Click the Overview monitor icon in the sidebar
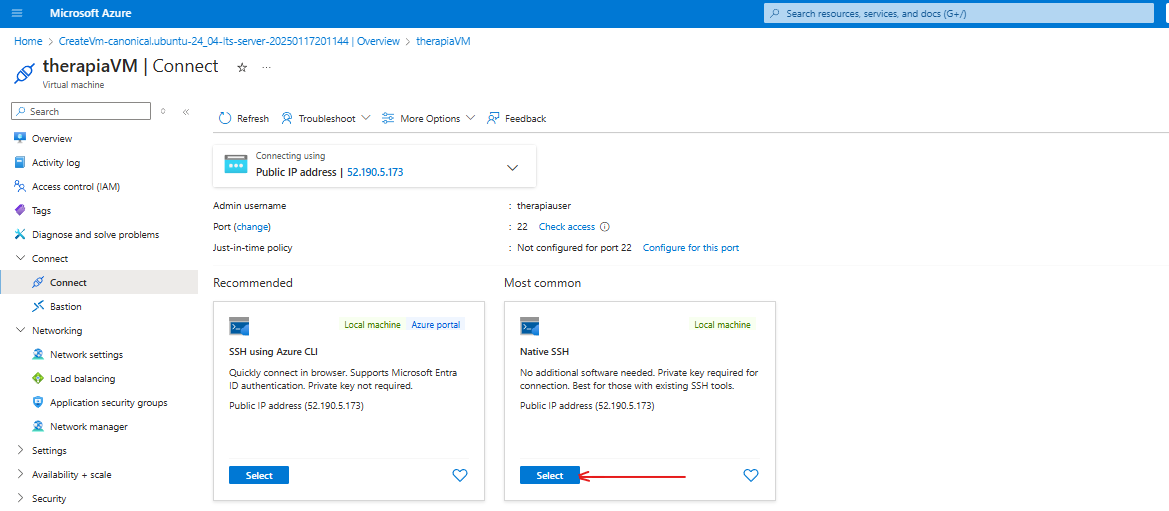This screenshot has width=1169, height=511. (x=20, y=138)
